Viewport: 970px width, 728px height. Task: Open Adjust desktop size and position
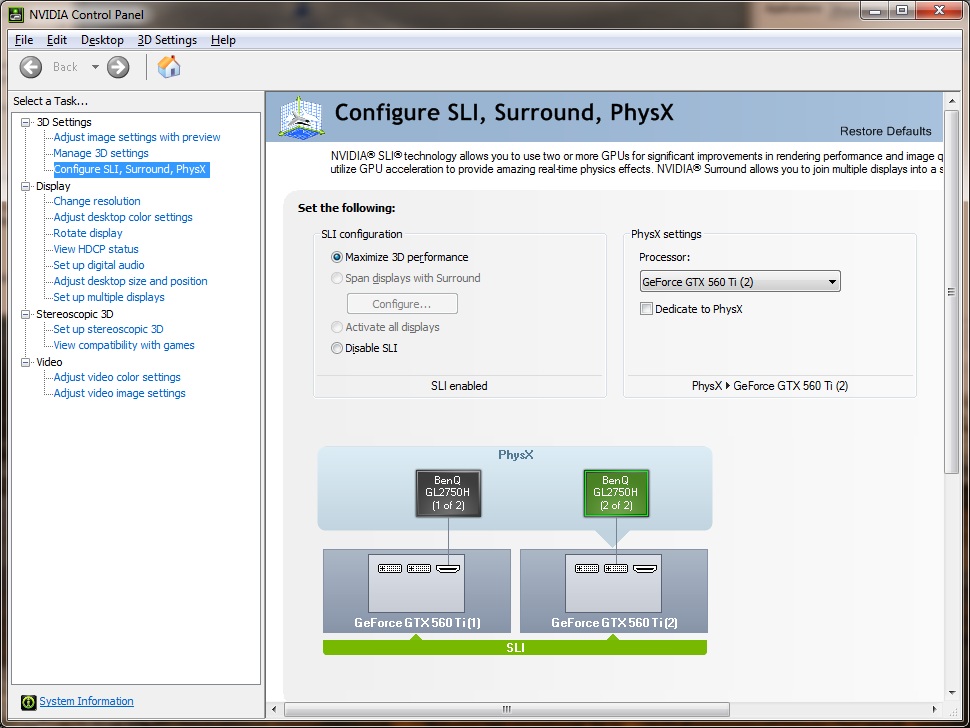tap(131, 281)
